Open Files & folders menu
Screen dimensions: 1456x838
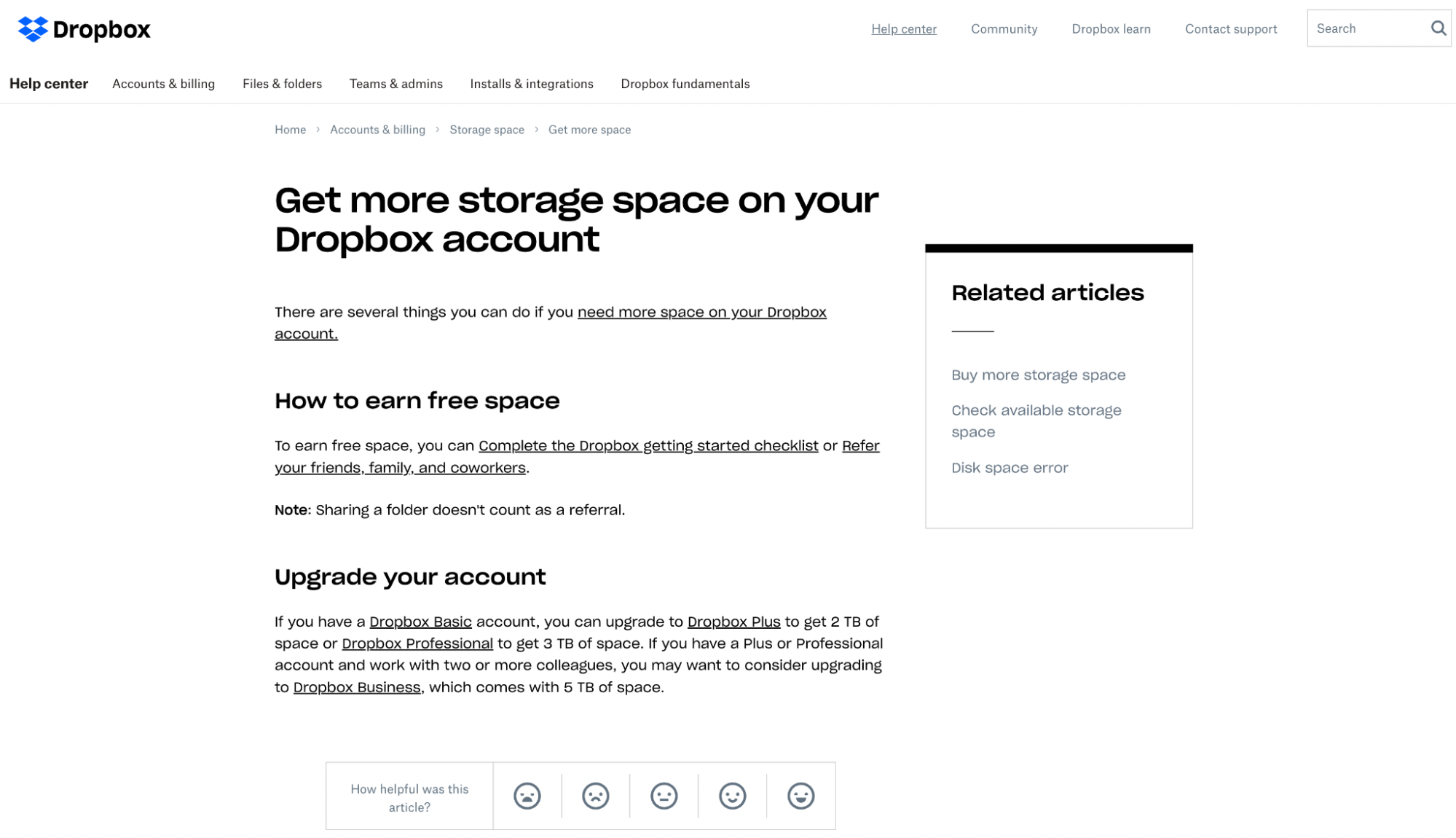(282, 84)
